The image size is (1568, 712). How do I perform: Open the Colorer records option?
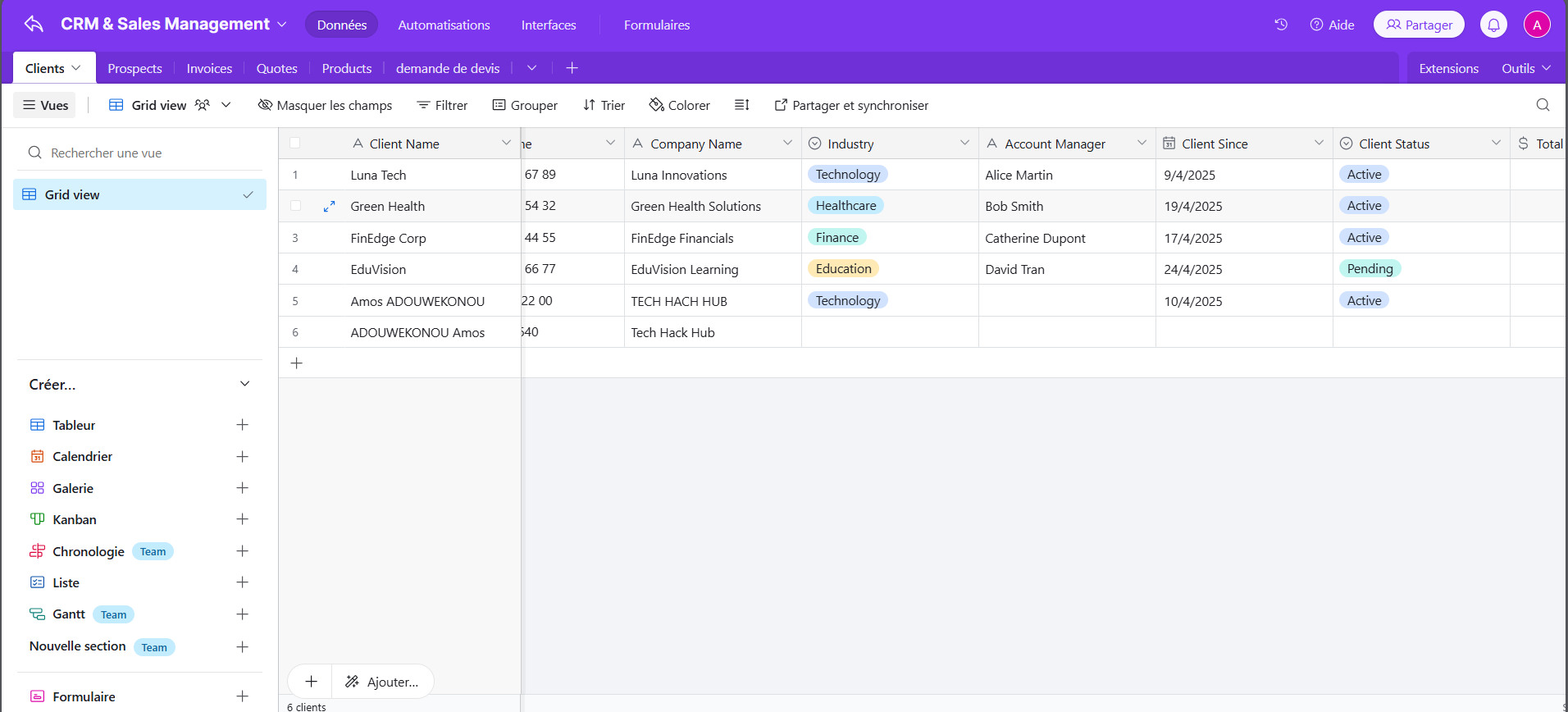[679, 105]
